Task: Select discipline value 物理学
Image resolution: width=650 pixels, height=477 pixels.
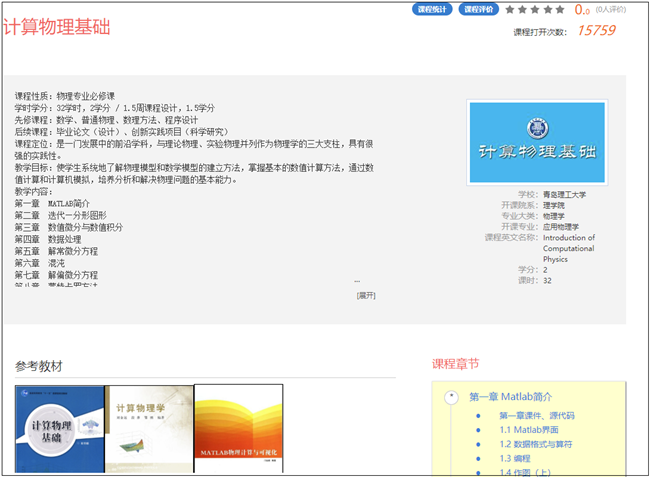Action: pyautogui.click(x=553, y=216)
